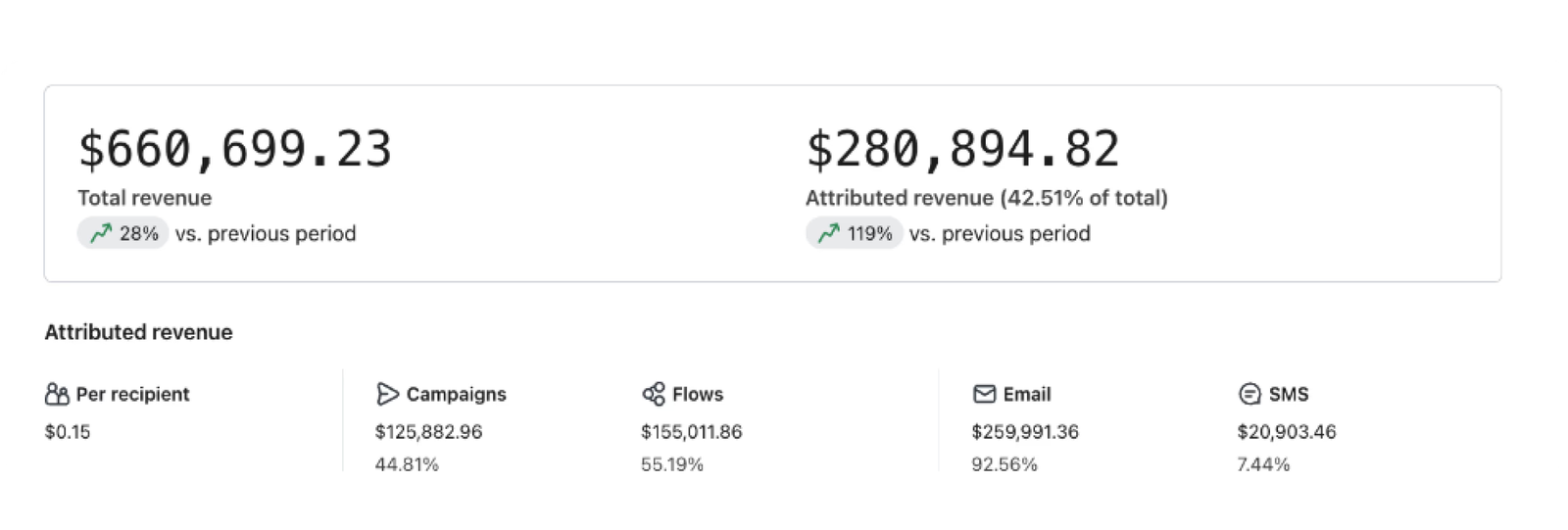Click the Total revenue label
The height and width of the screenshot is (530, 1568).
click(x=145, y=198)
